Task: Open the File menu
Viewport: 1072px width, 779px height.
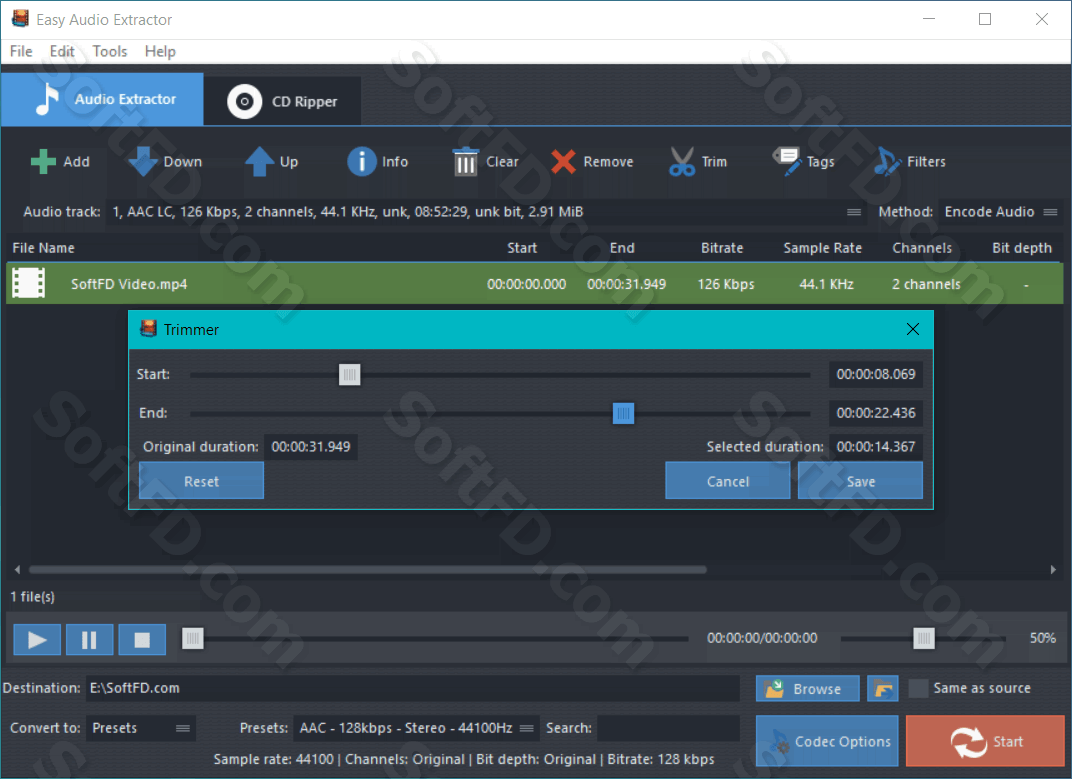Action: tap(21, 51)
